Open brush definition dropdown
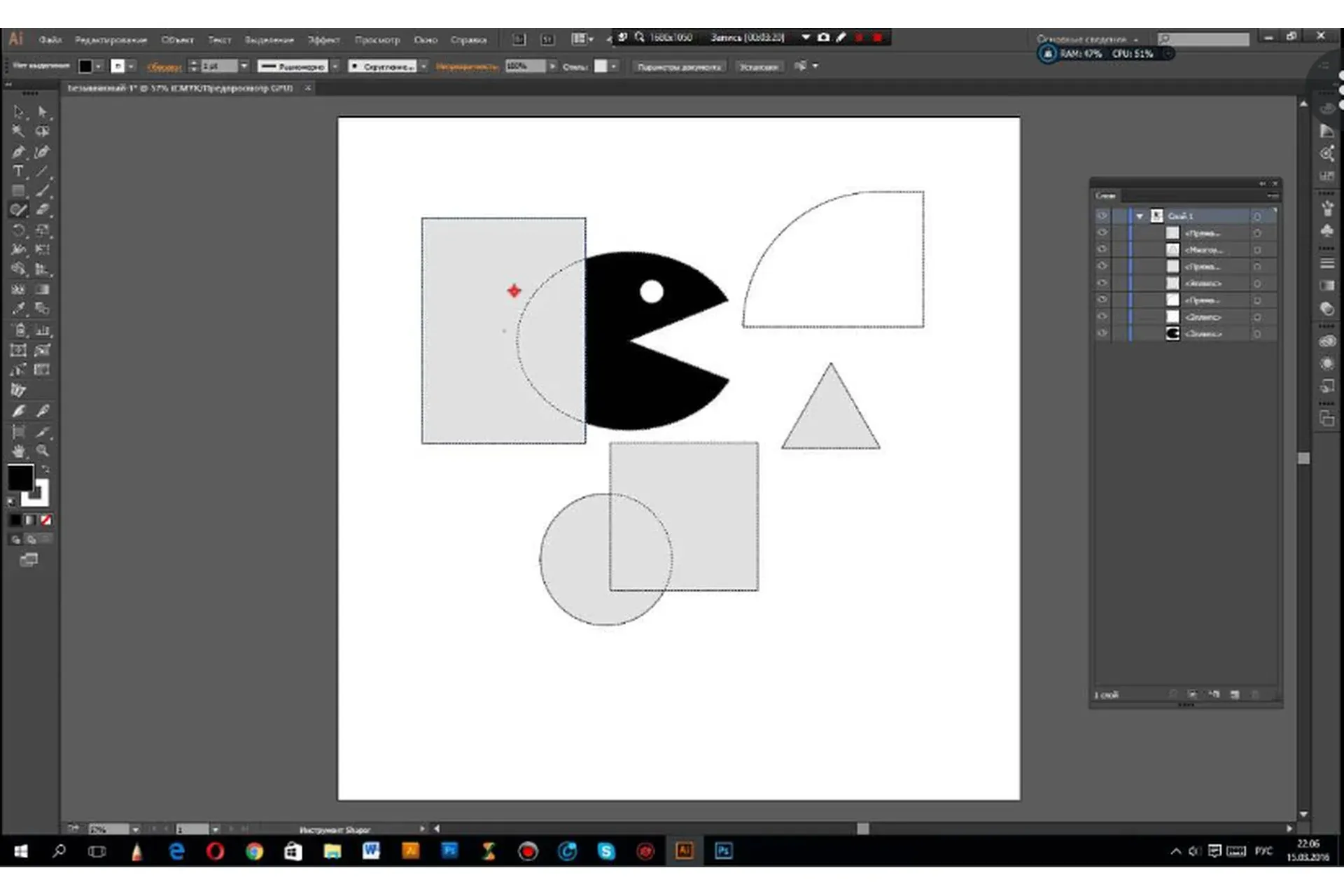Screen dimensions: 1344x896 point(423,66)
